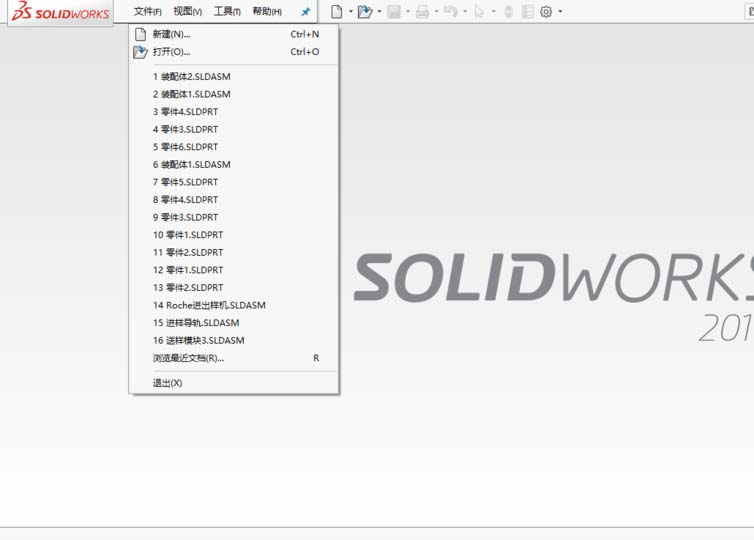Expand the Options gear dropdown arrow
Image resolution: width=754 pixels, height=540 pixels.
pyautogui.click(x=560, y=12)
